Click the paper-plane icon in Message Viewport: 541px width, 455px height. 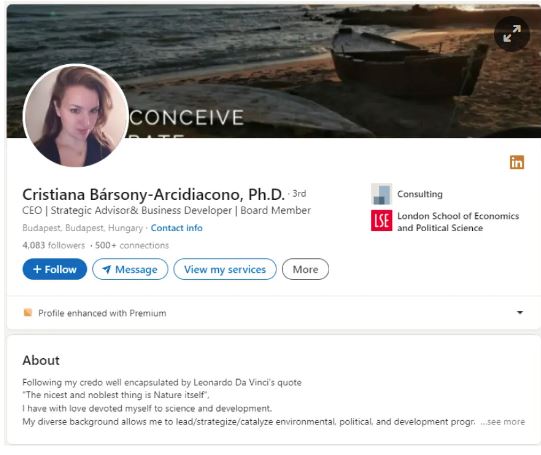(107, 269)
